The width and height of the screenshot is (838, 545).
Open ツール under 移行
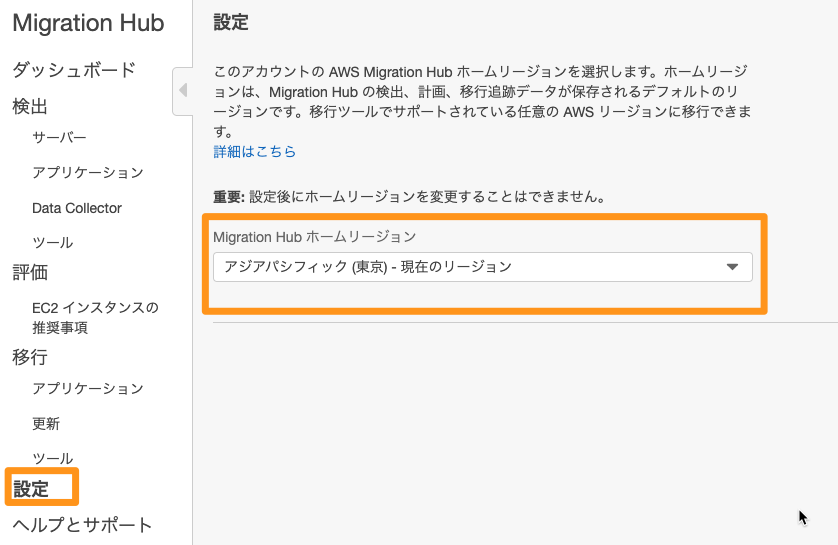(52, 458)
